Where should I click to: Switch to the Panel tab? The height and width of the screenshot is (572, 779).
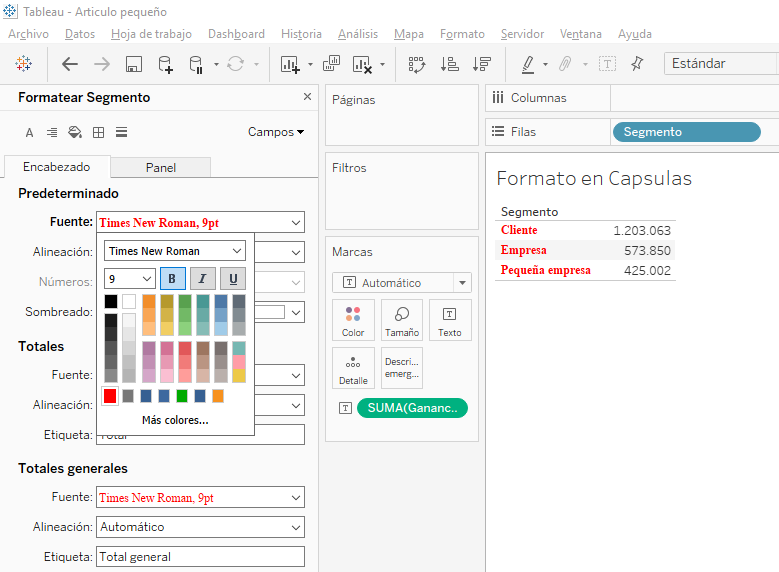[160, 168]
